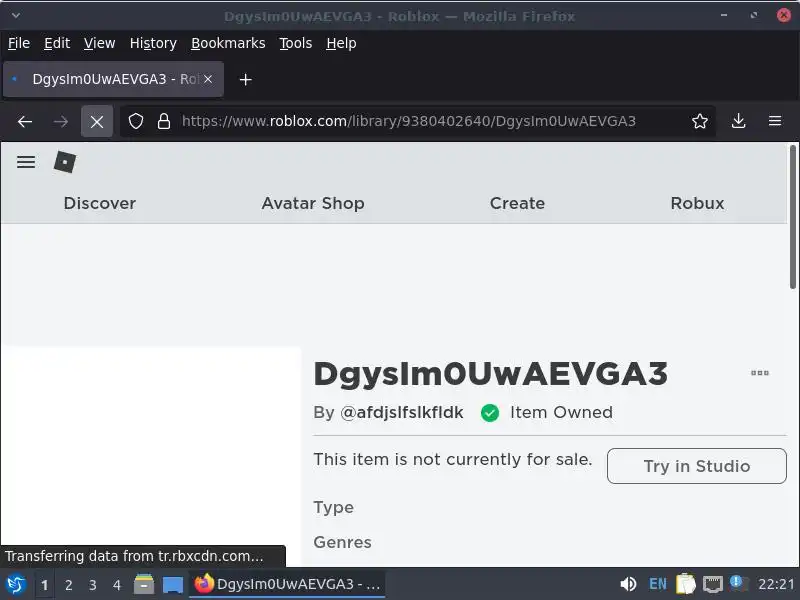This screenshot has height=600, width=800.
Task: Open the Help menu
Action: 341,43
